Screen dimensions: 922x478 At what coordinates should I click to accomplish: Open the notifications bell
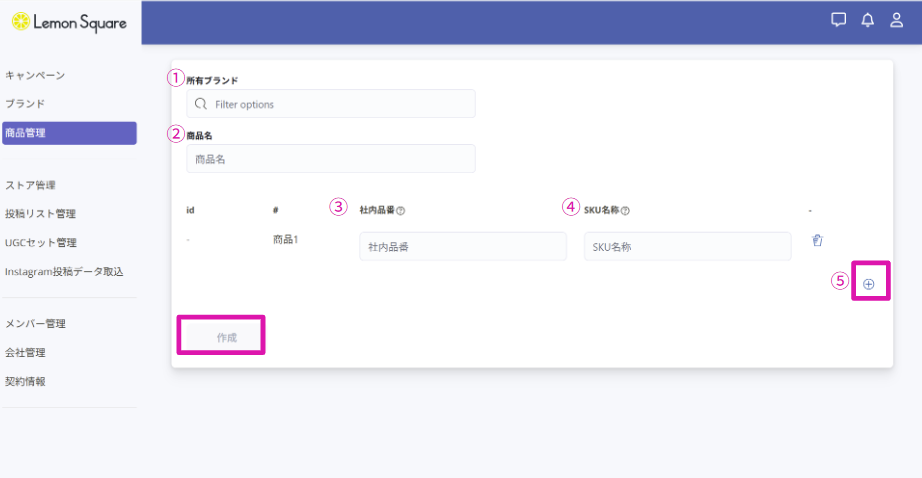(868, 20)
